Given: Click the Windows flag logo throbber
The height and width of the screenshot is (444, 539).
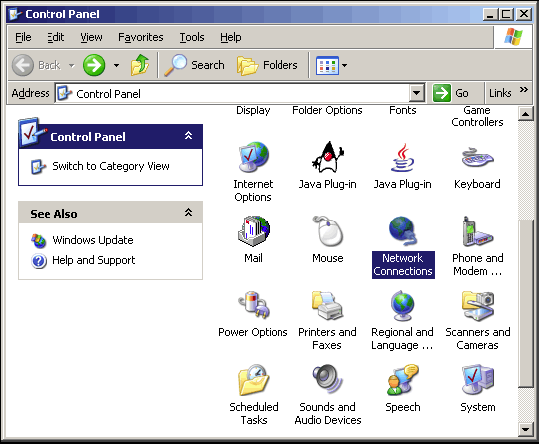Looking at the screenshot, I should click(x=513, y=37).
